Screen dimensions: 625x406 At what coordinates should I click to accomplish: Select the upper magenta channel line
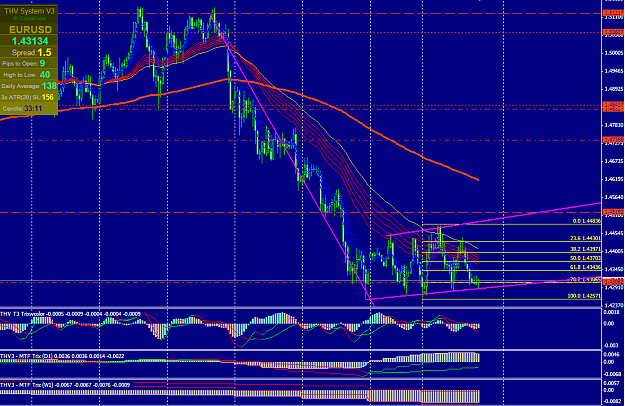(494, 219)
